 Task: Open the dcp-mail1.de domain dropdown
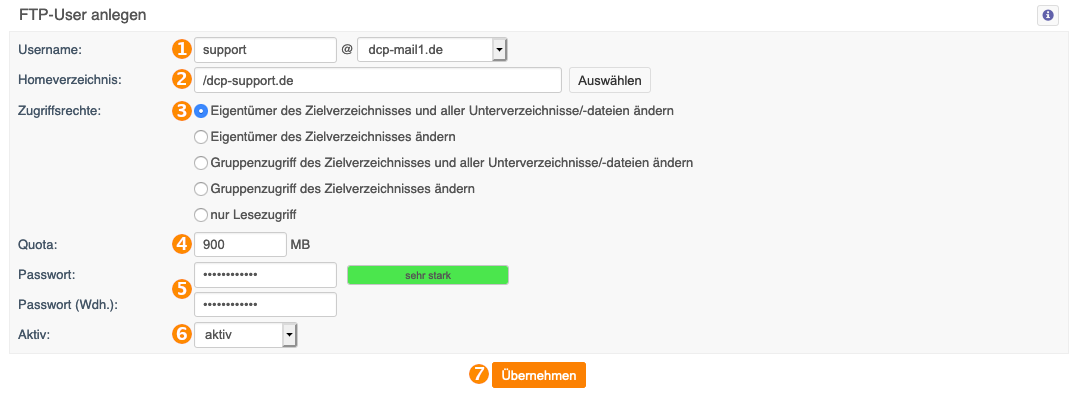point(432,50)
